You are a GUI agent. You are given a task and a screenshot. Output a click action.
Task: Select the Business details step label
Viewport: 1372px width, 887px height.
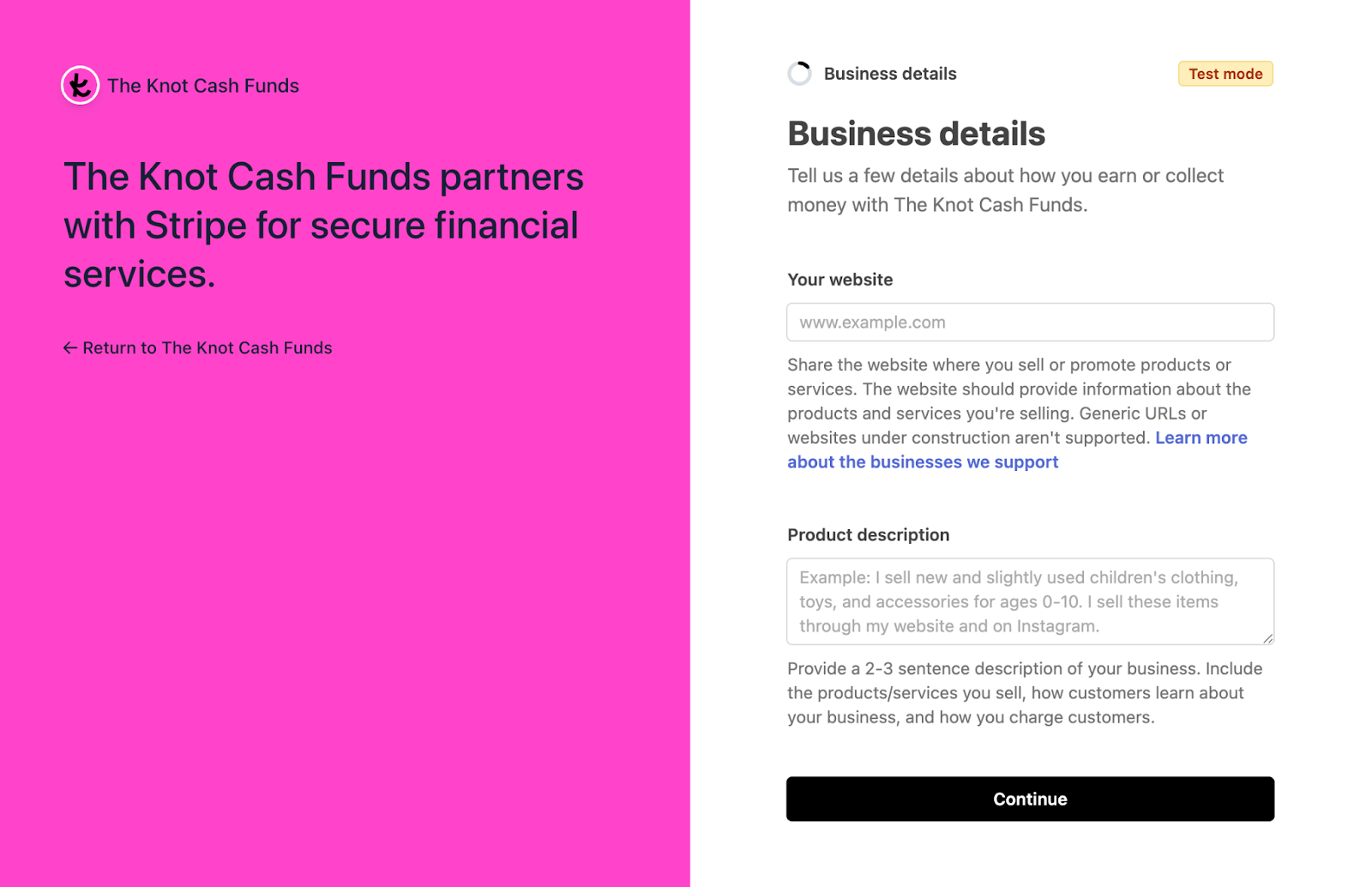(x=890, y=74)
